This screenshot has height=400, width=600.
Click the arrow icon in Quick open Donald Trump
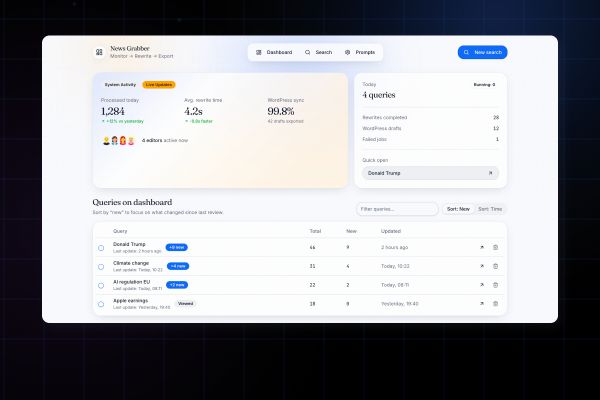tap(491, 173)
